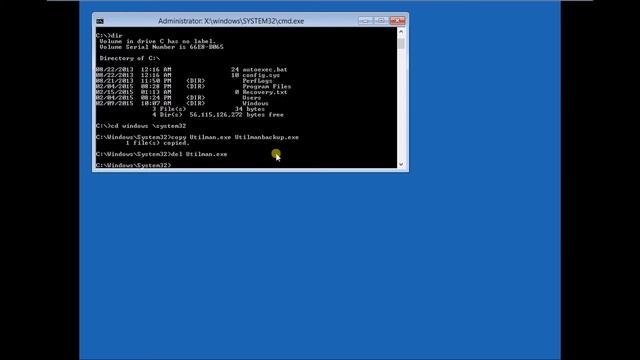Click the cmd.exe title bar text

231,21
